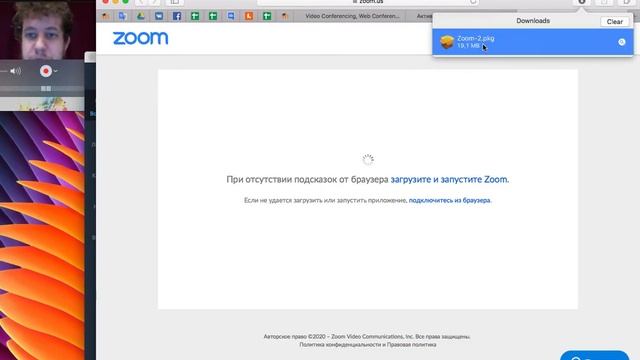
Task: Start recording with the red record button
Action: click(x=46, y=71)
